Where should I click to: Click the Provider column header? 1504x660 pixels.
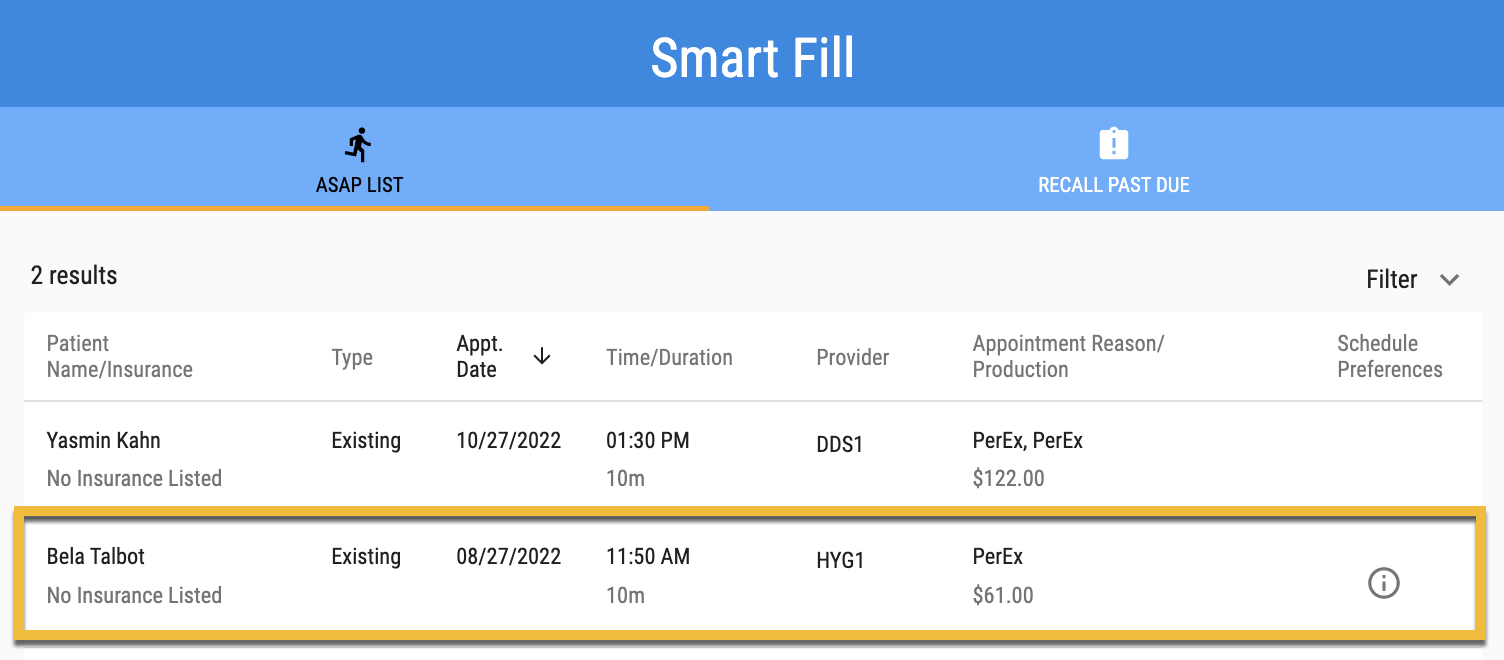[x=852, y=358]
